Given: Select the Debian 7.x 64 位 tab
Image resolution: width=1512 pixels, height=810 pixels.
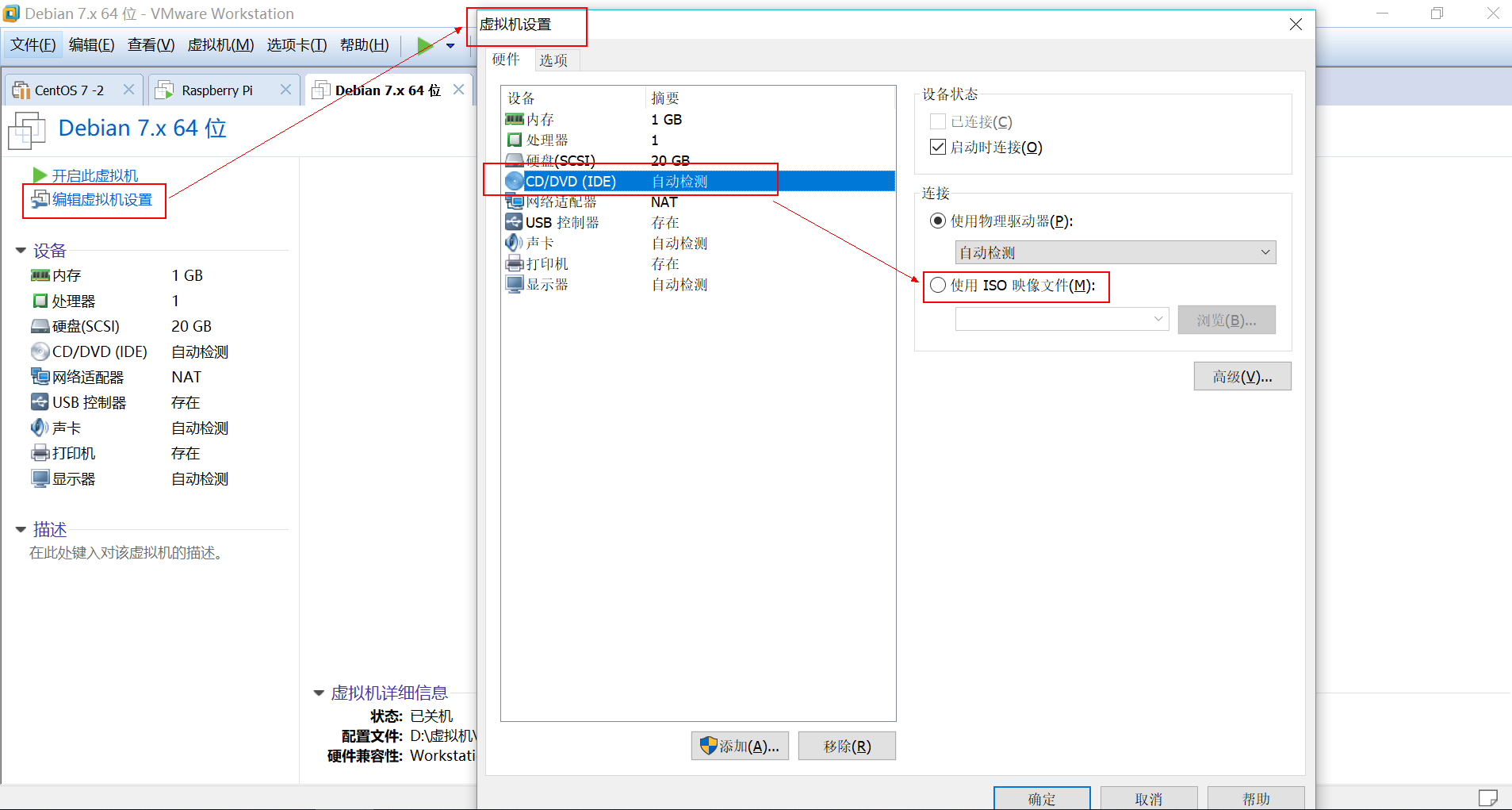Looking at the screenshot, I should pyautogui.click(x=388, y=90).
